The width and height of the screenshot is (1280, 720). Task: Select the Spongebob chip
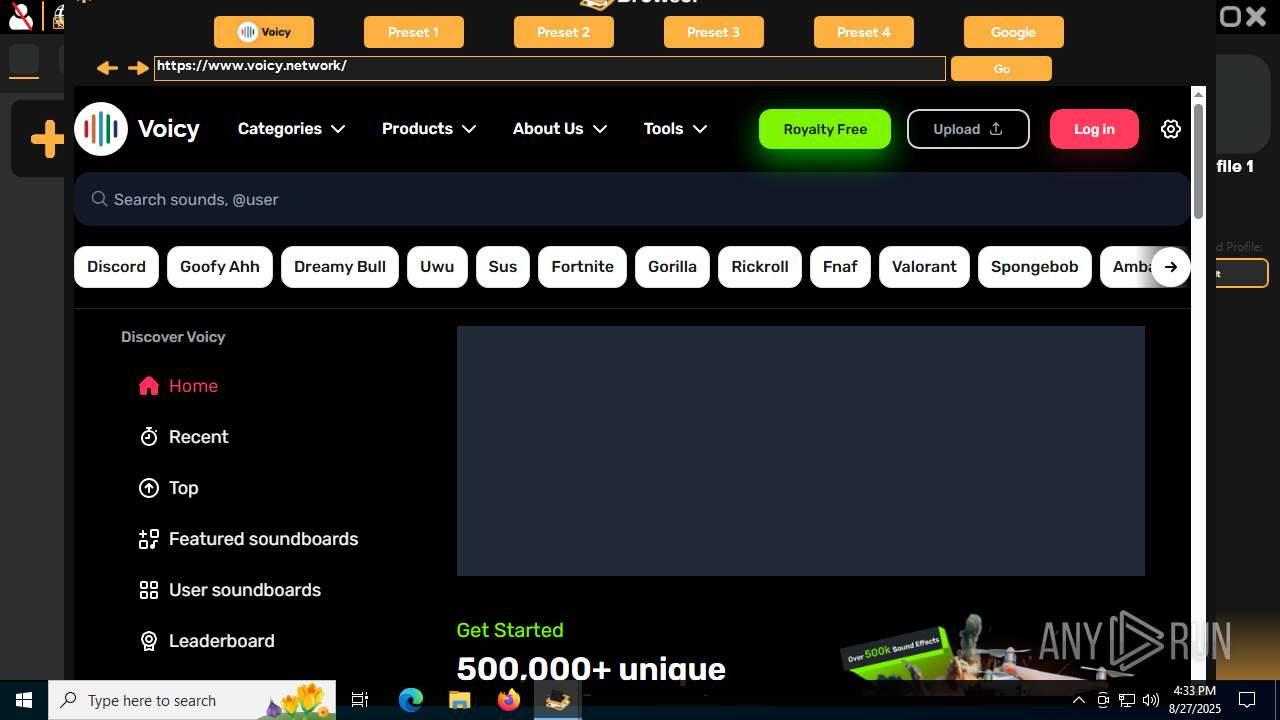tap(1034, 267)
